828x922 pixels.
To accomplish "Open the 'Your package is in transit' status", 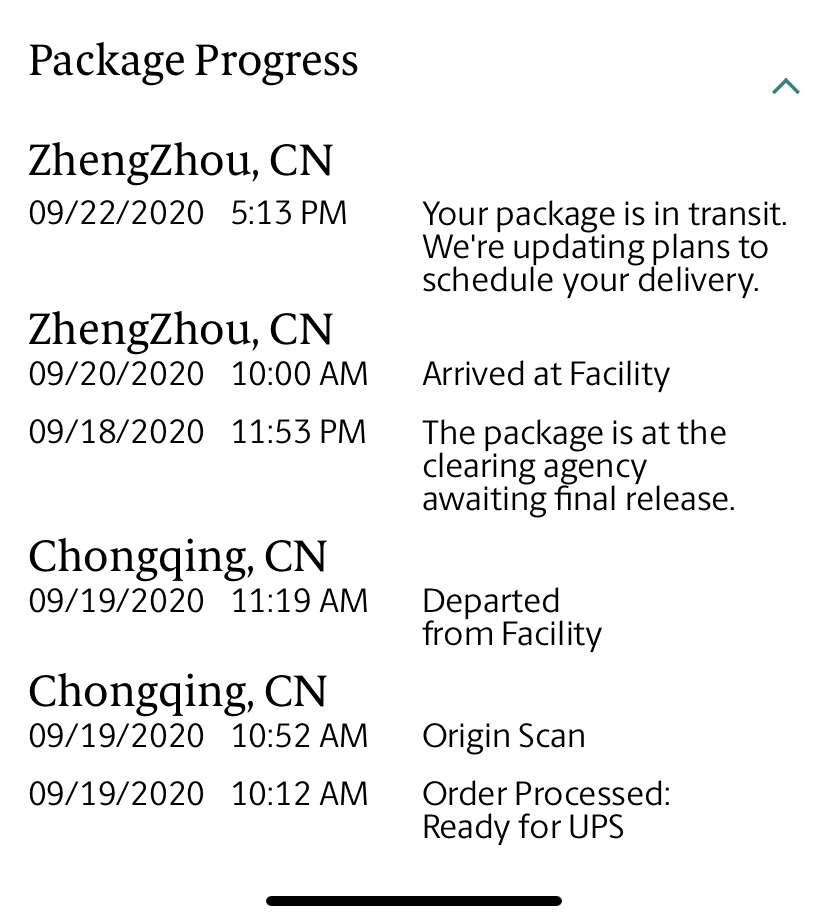I will tap(605, 246).
